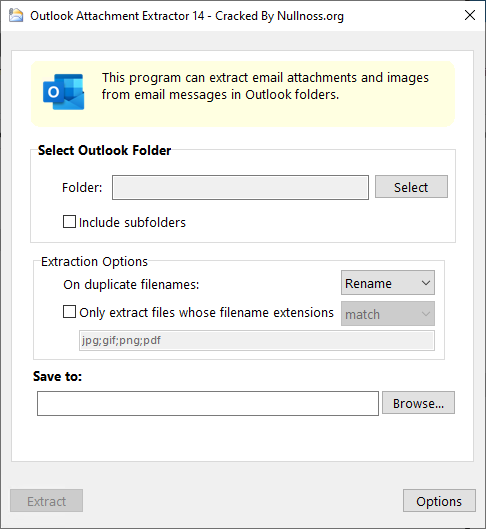The height and width of the screenshot is (529, 486).
Task: Click Browse to choose the save location
Action: tap(418, 403)
